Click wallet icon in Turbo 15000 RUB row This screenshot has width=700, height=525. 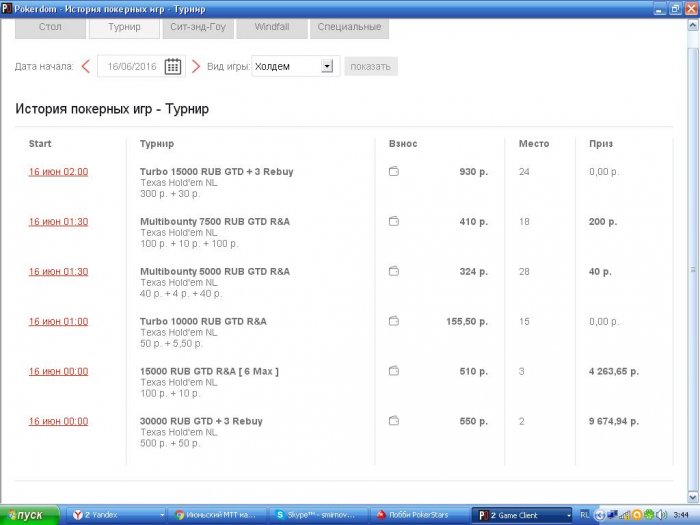(394, 171)
